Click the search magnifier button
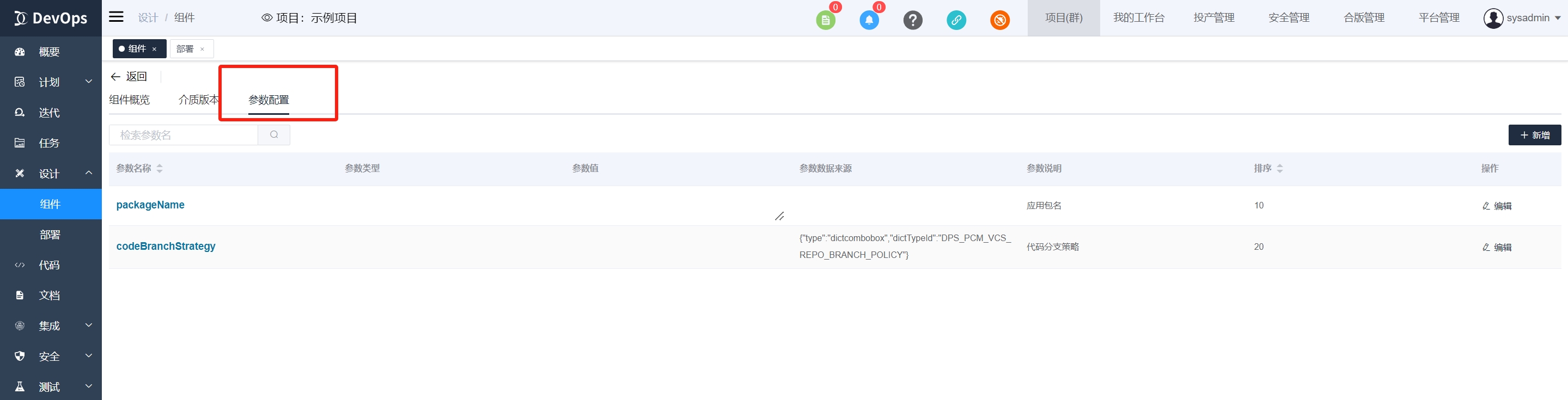Viewport: 1568px width, 400px height. [x=274, y=135]
